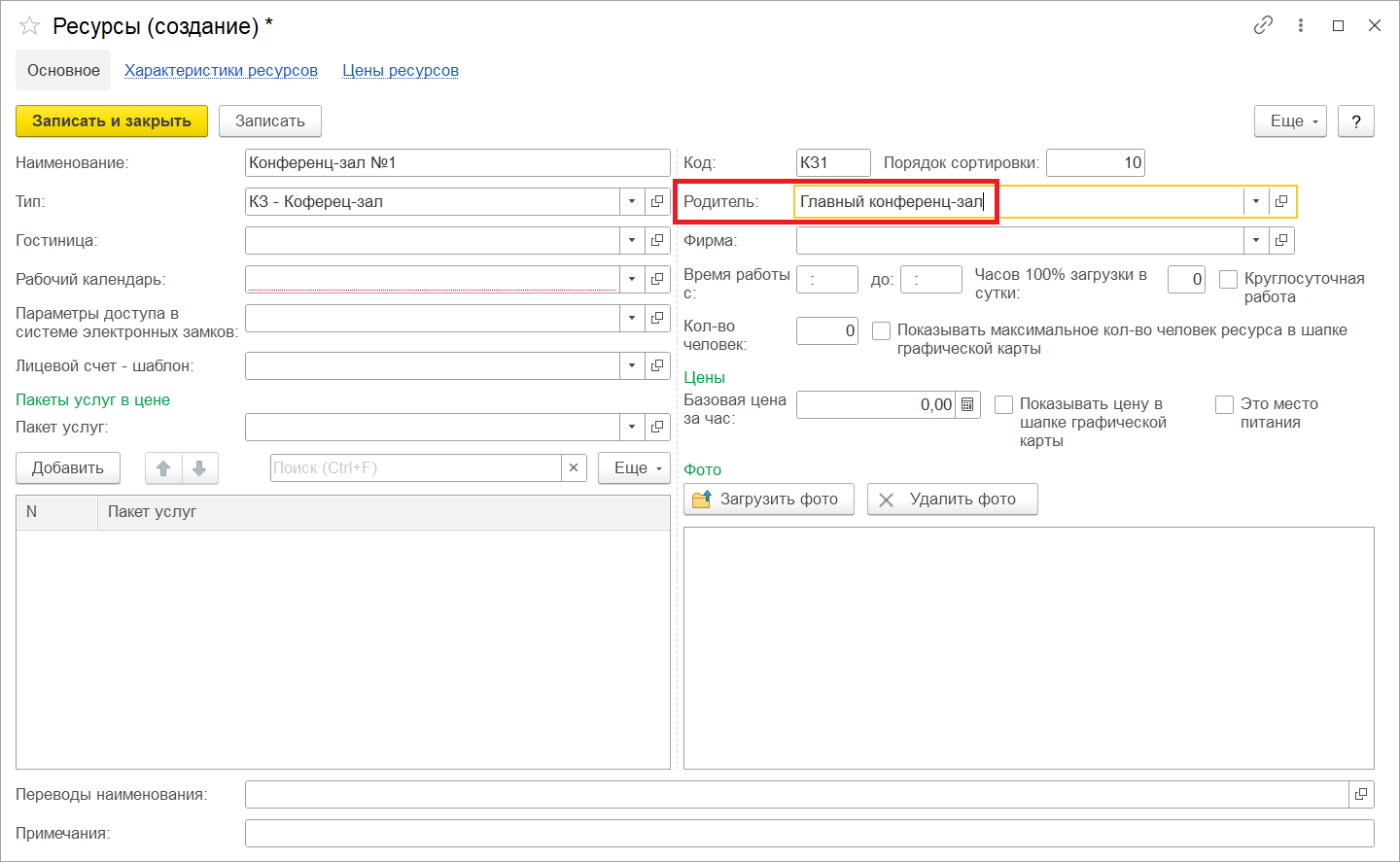Open Гостиница item via open icon
This screenshot has width=1400, height=862.
[657, 240]
